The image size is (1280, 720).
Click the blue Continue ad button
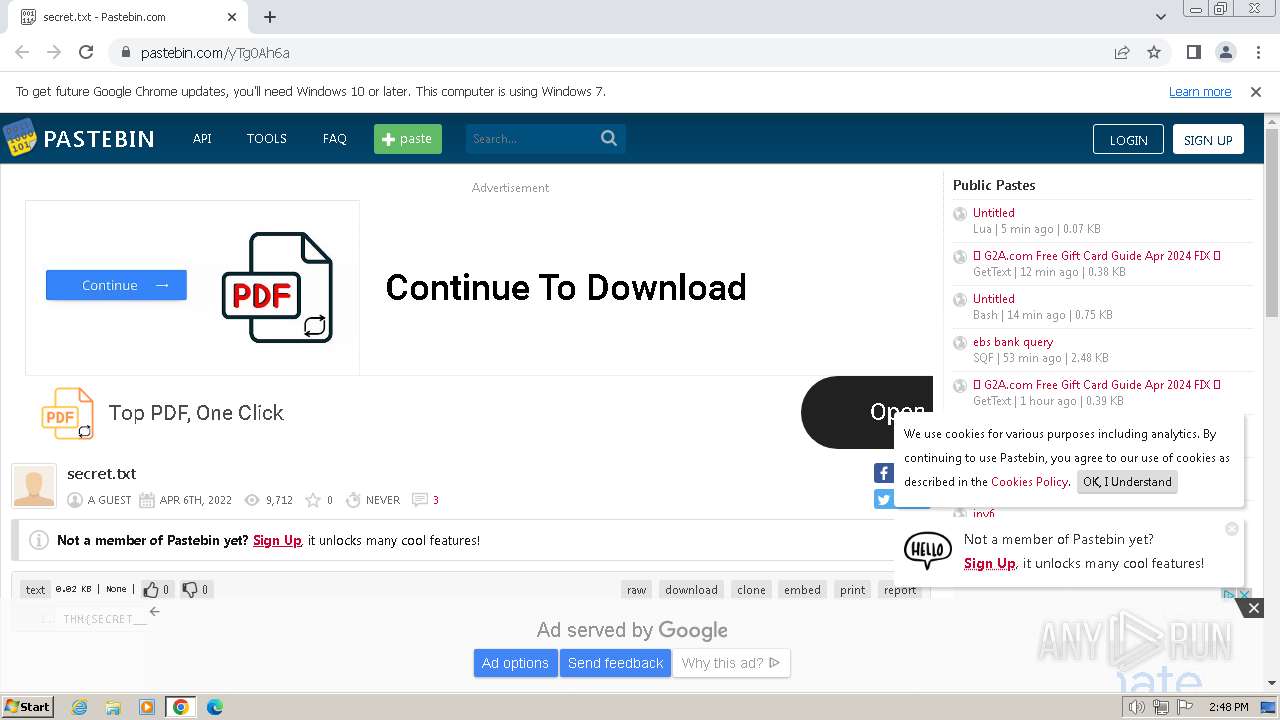pos(116,285)
